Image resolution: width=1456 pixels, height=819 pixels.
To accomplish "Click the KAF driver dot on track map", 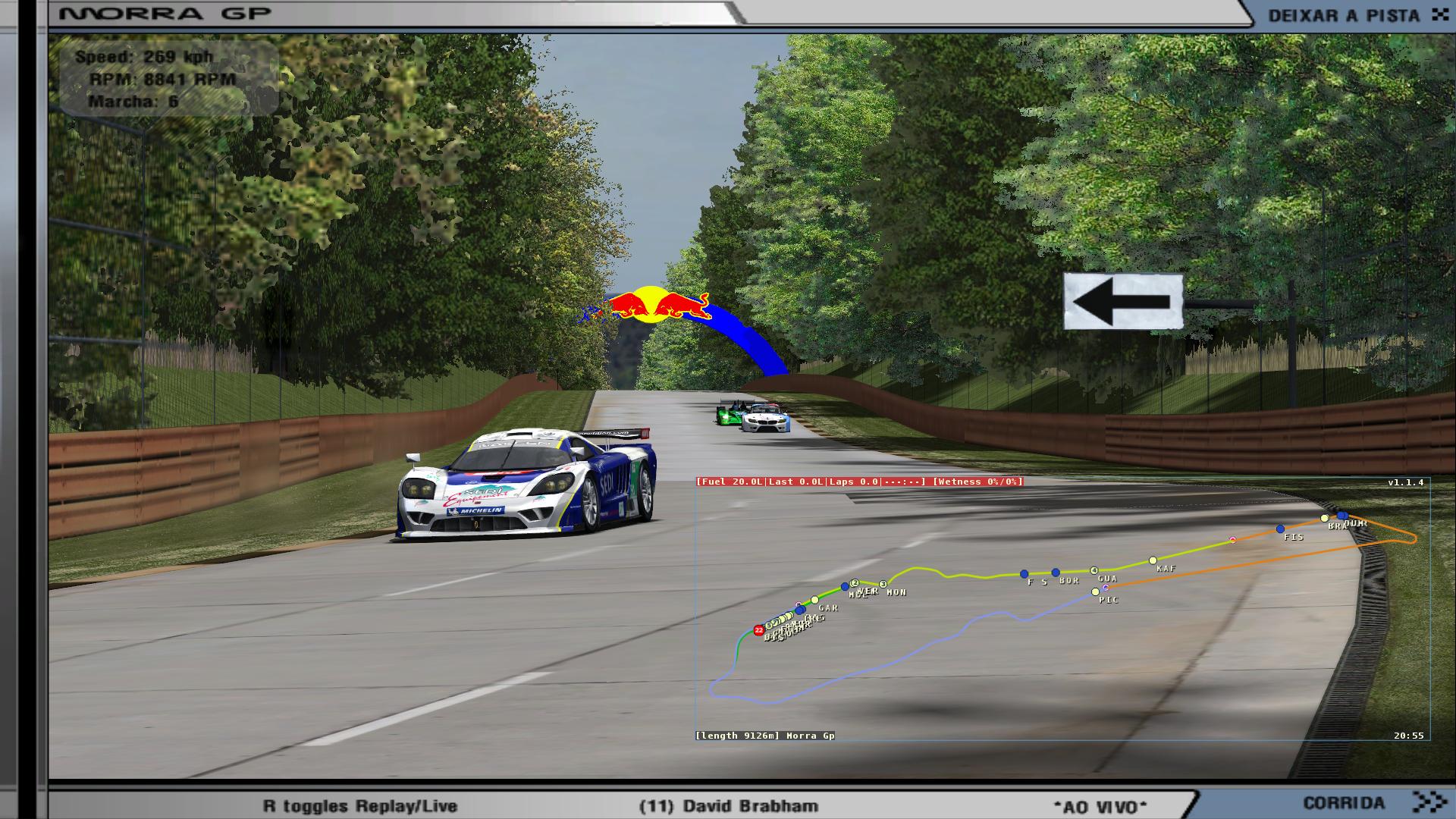I will tap(1153, 560).
